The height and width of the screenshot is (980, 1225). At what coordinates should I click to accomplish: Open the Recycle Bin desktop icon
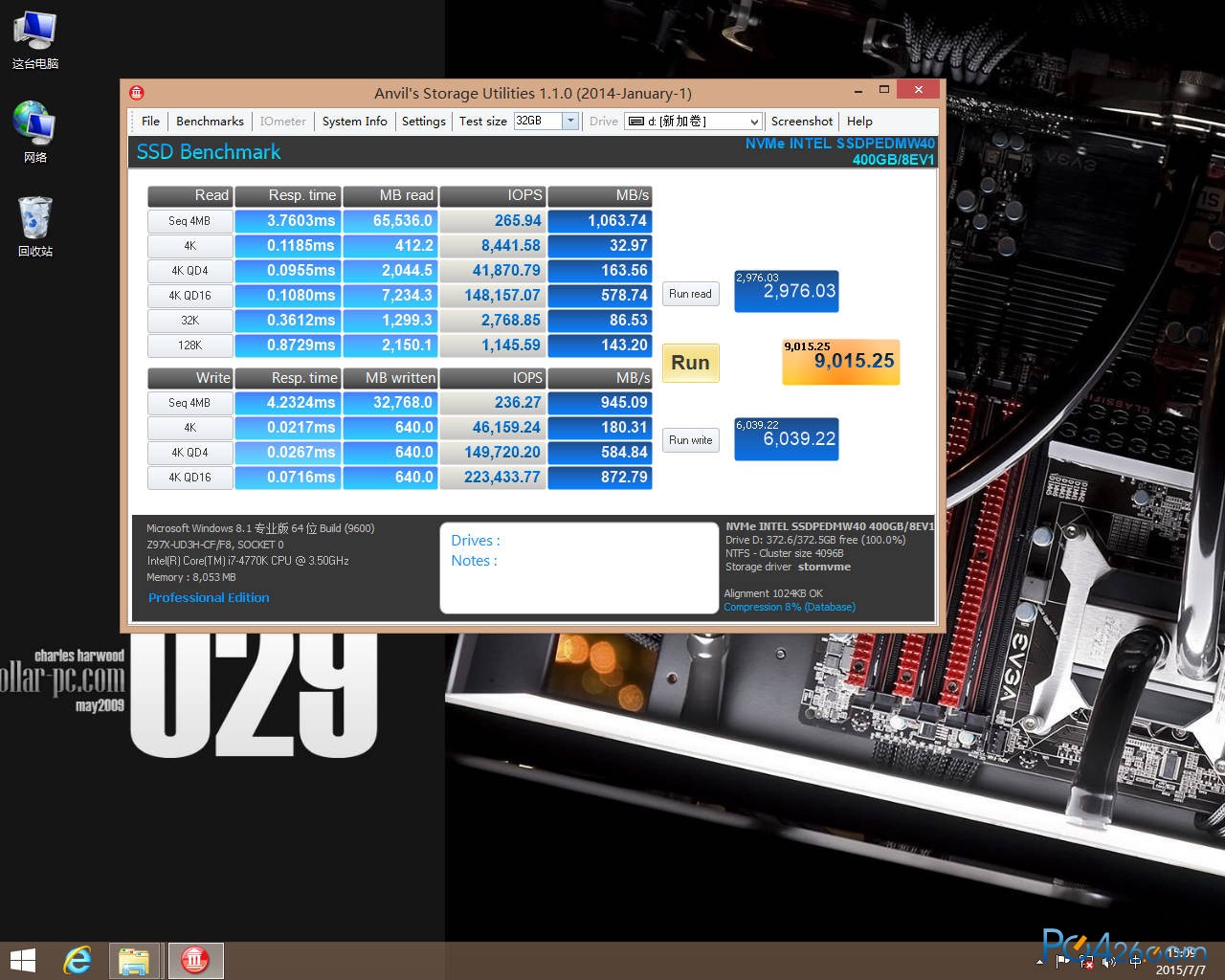pos(35,227)
